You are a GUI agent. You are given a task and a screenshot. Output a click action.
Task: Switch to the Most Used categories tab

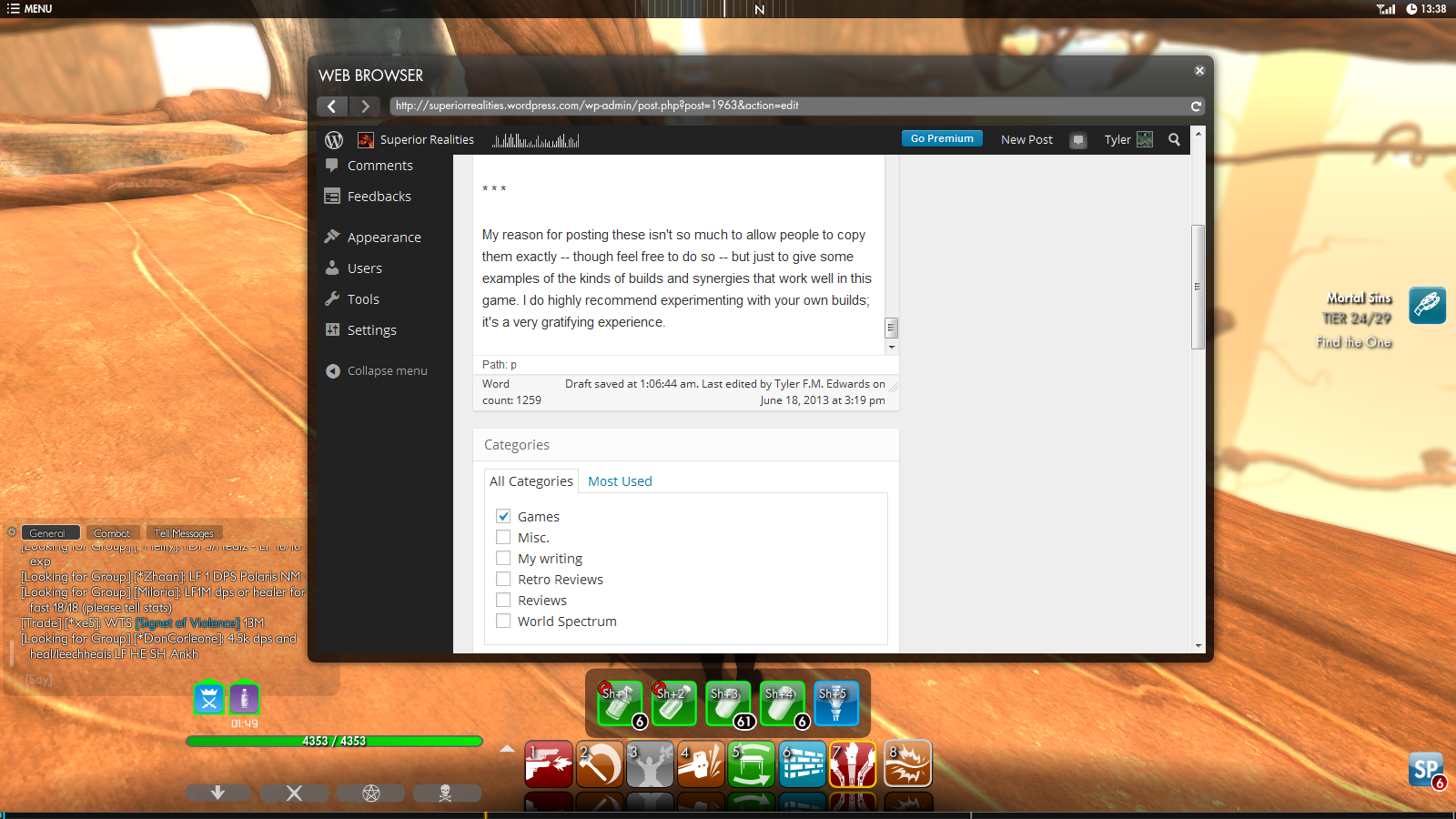[620, 481]
